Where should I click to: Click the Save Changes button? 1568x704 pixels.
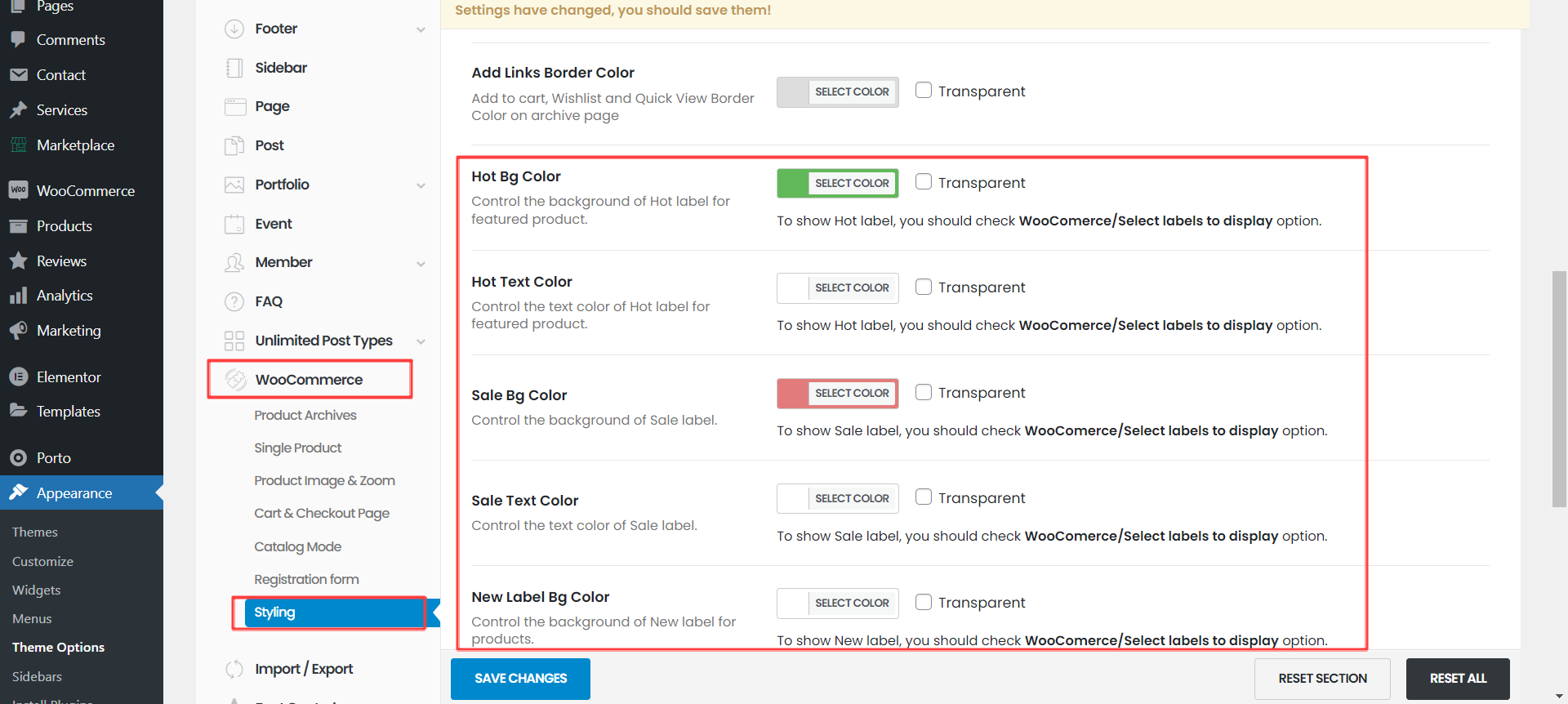pyautogui.click(x=520, y=679)
